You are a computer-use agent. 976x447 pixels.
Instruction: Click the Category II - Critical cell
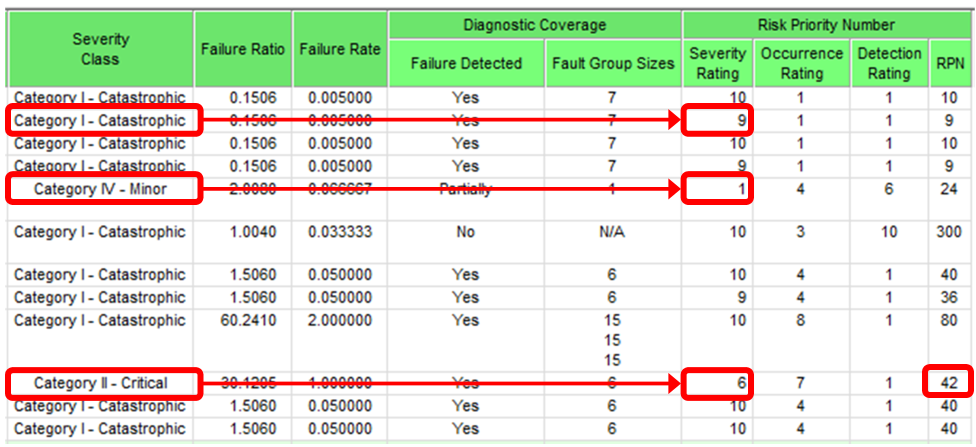tap(100, 383)
